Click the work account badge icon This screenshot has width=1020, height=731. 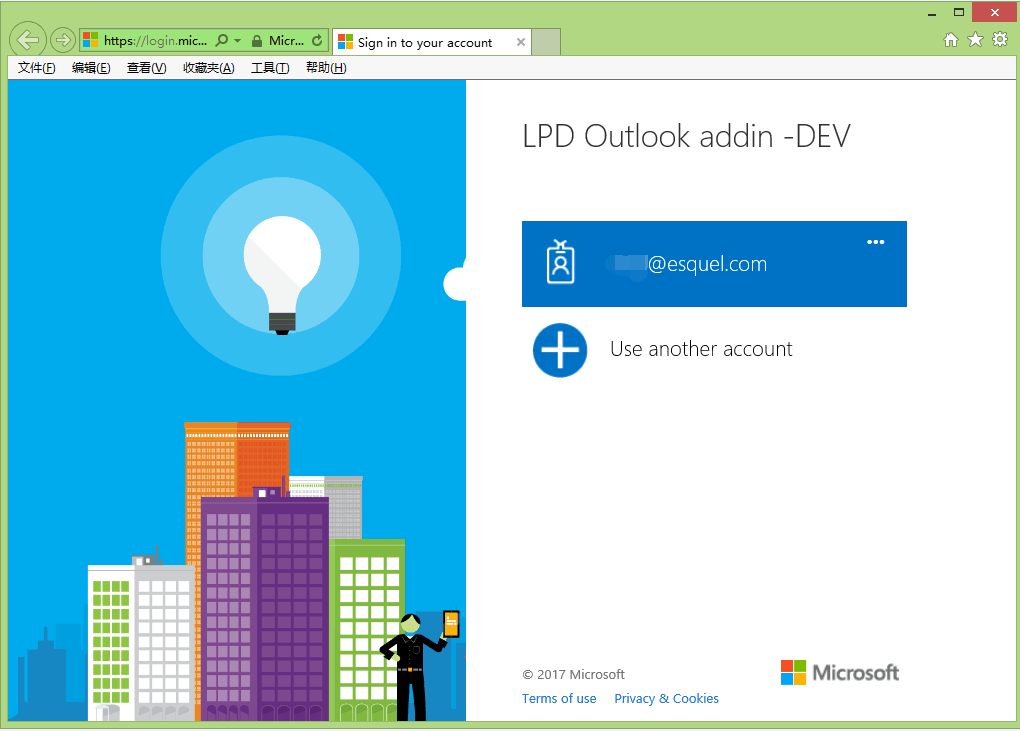pyautogui.click(x=560, y=261)
